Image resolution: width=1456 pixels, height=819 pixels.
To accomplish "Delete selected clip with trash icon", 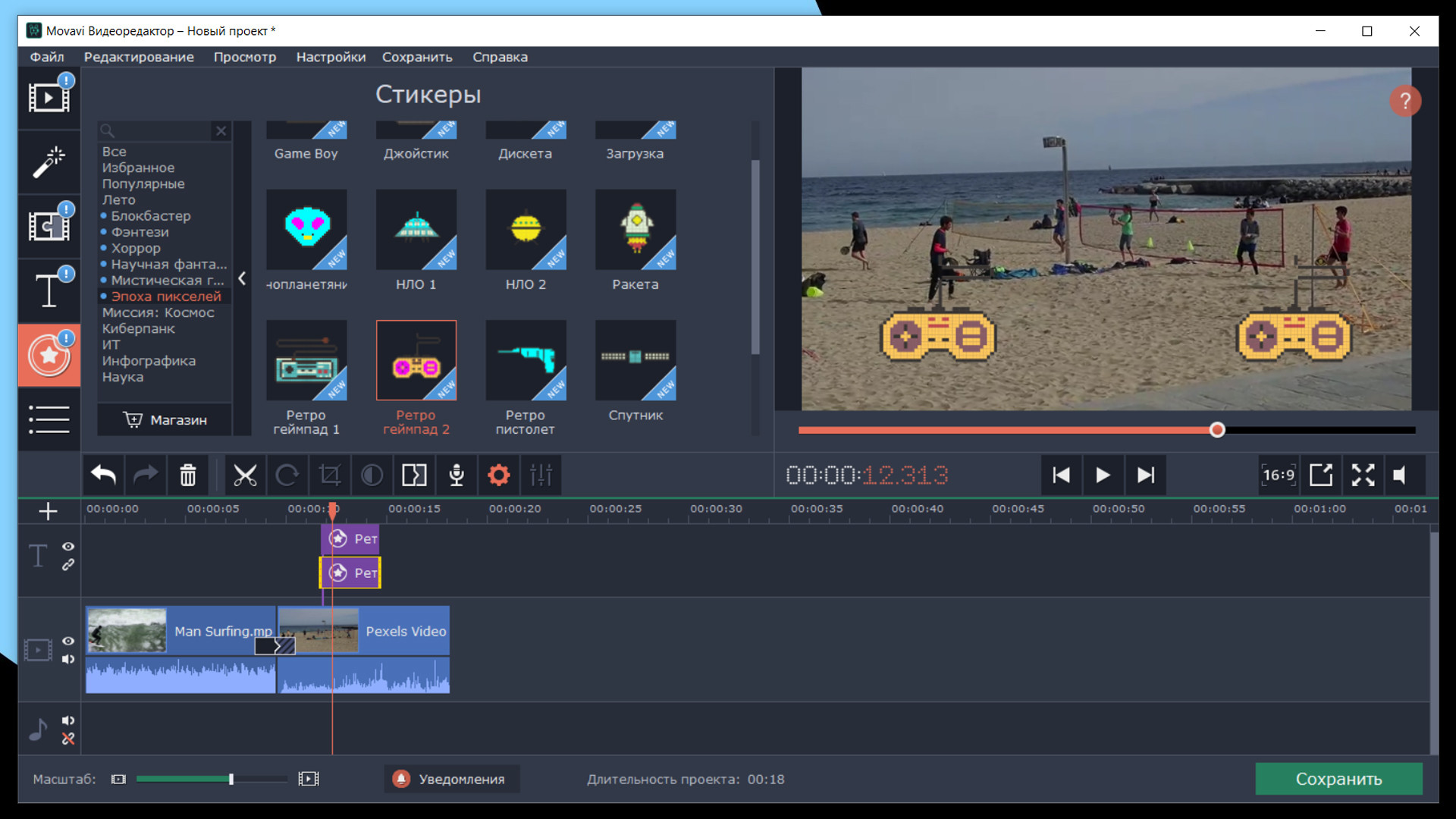I will 187,475.
